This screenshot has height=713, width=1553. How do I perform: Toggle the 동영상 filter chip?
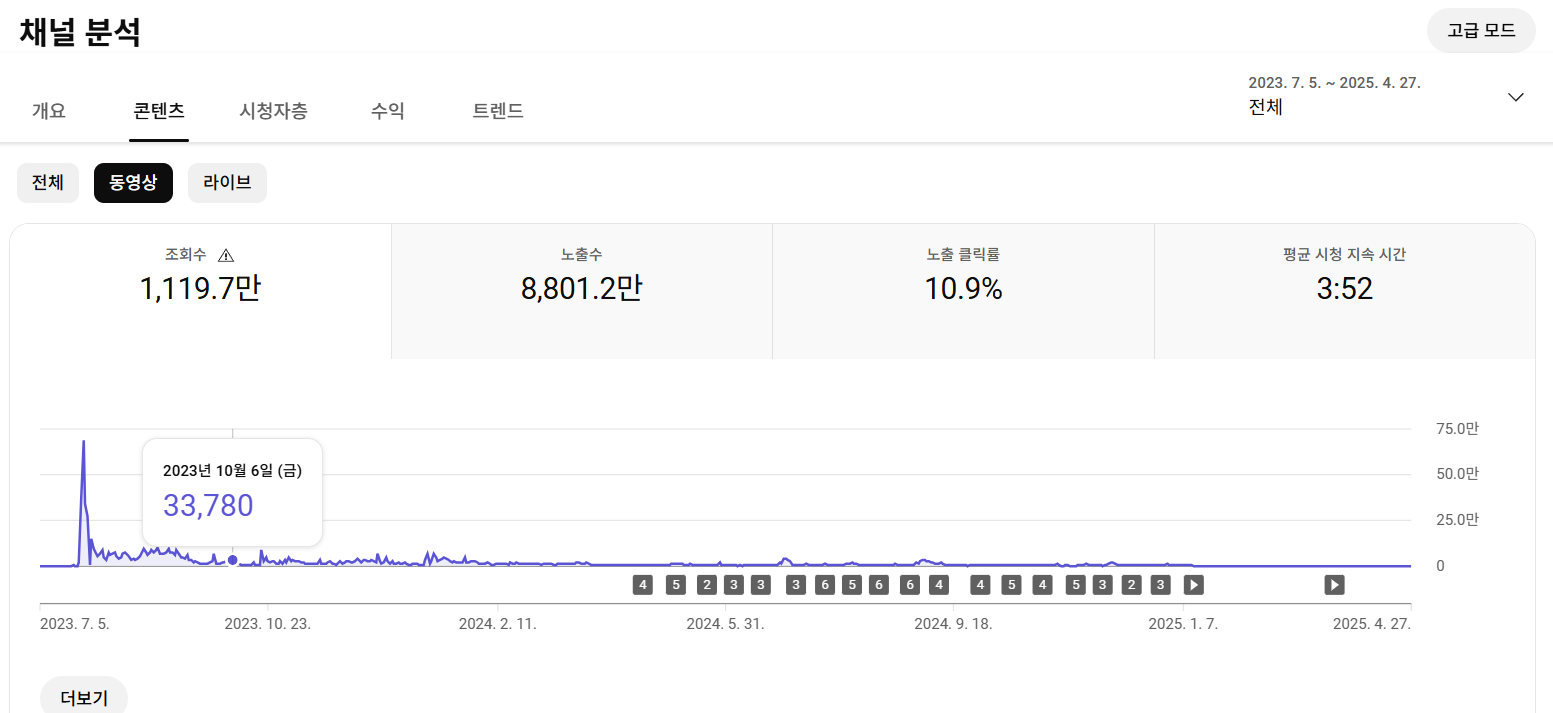click(x=133, y=183)
